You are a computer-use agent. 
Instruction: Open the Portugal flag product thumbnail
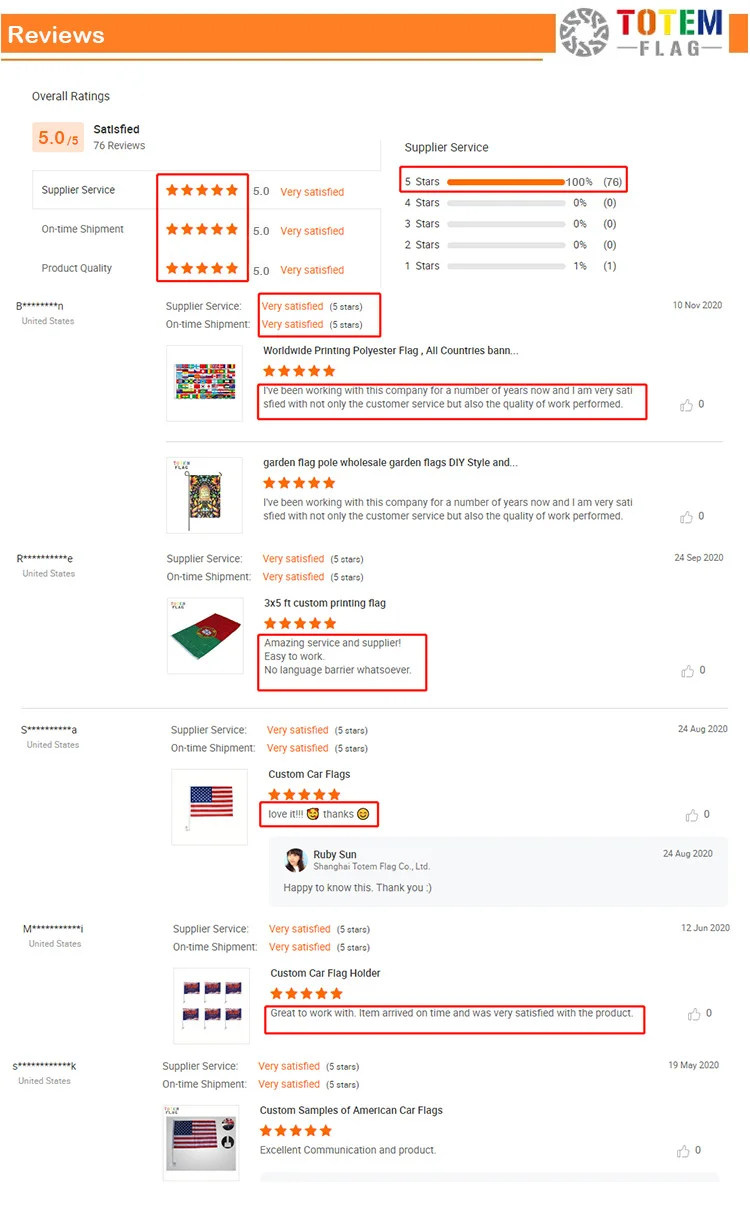[x=204, y=636]
